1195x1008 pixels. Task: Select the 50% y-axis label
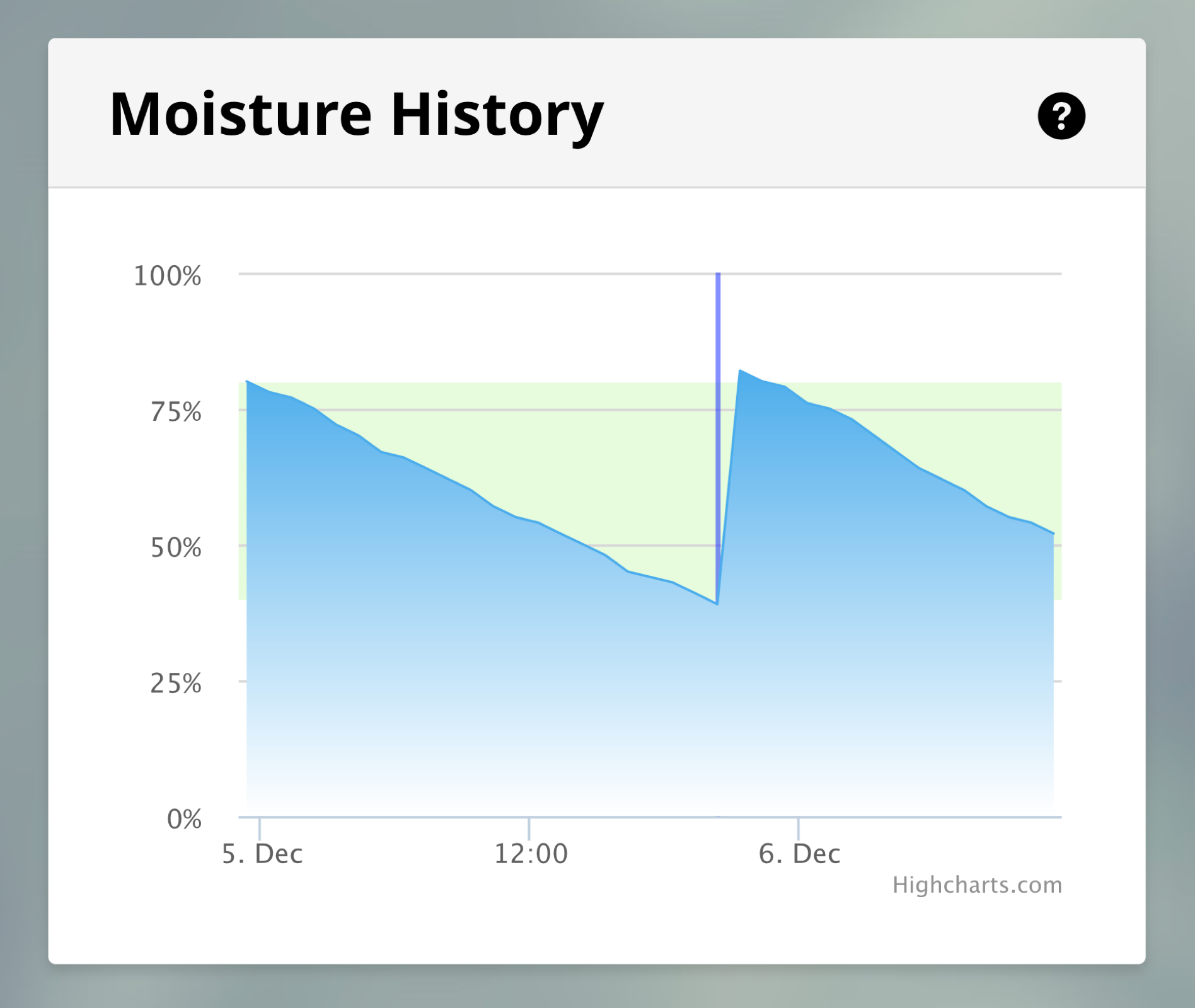click(175, 547)
